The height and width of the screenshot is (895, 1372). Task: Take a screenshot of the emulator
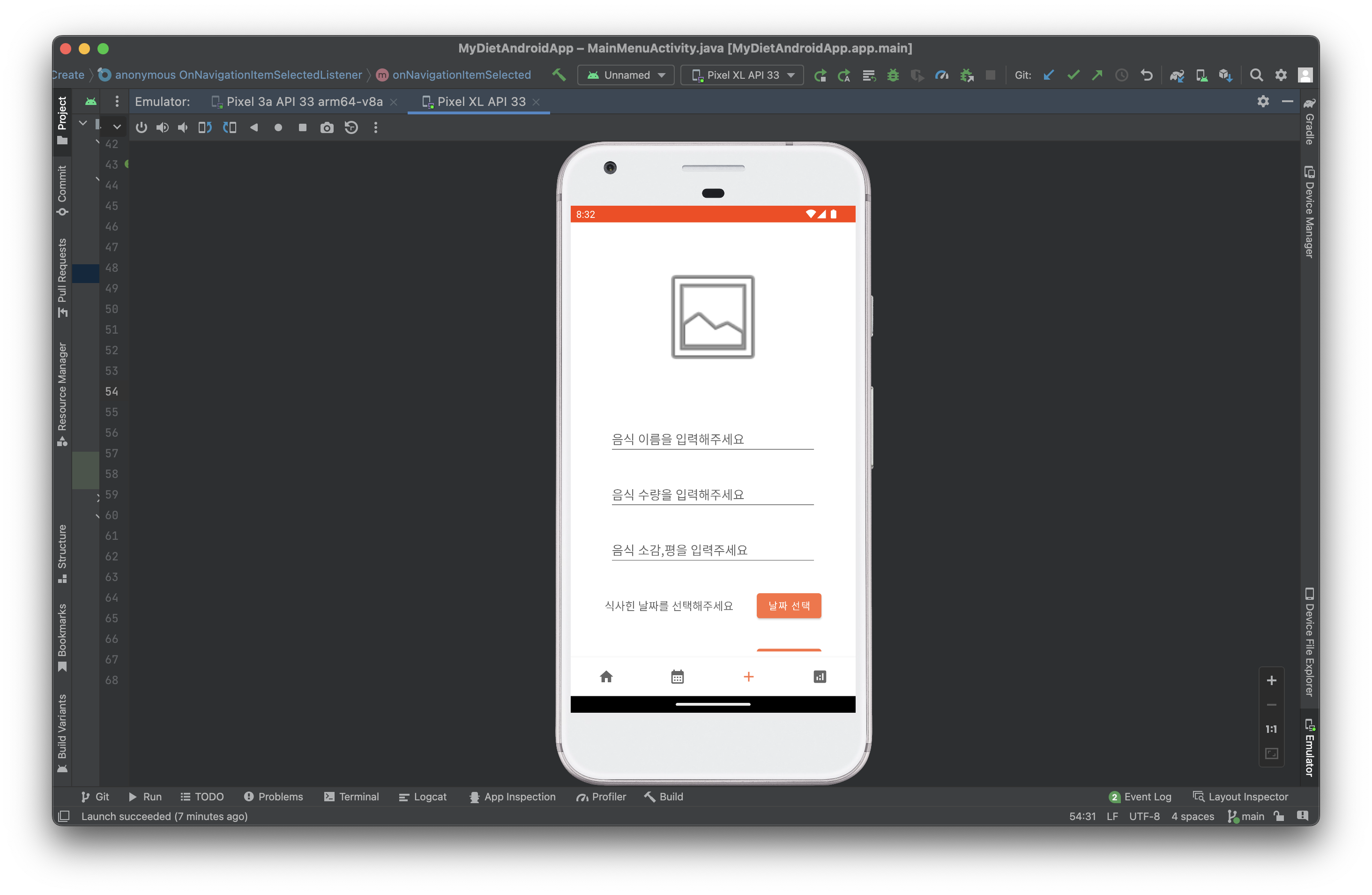point(327,127)
